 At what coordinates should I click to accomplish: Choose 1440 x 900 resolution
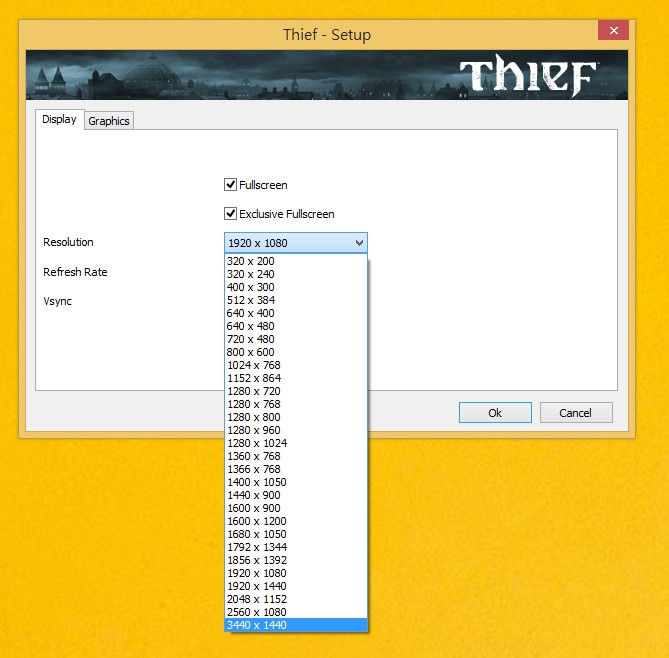(x=296, y=495)
